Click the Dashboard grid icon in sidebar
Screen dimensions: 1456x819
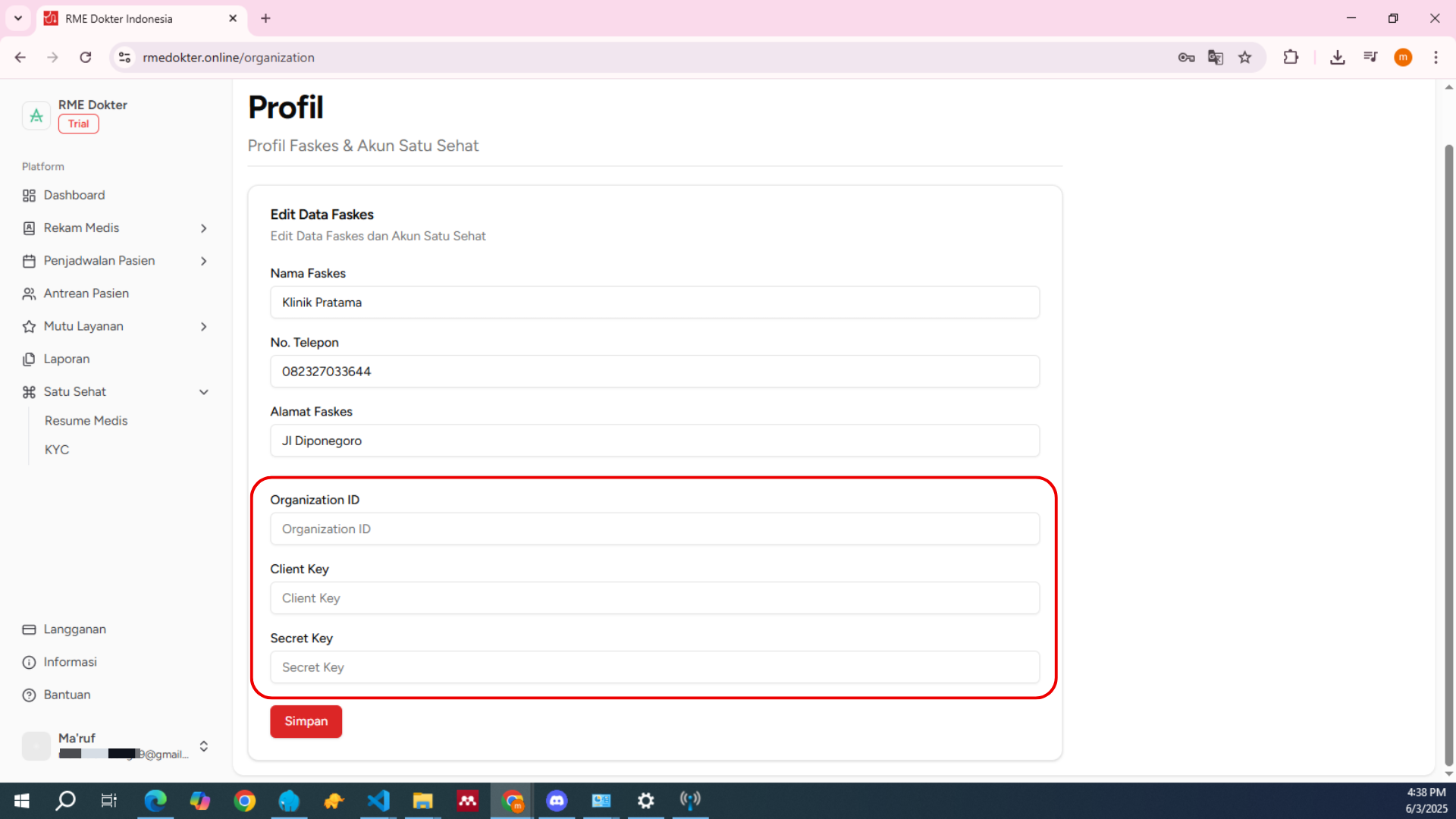(x=29, y=196)
